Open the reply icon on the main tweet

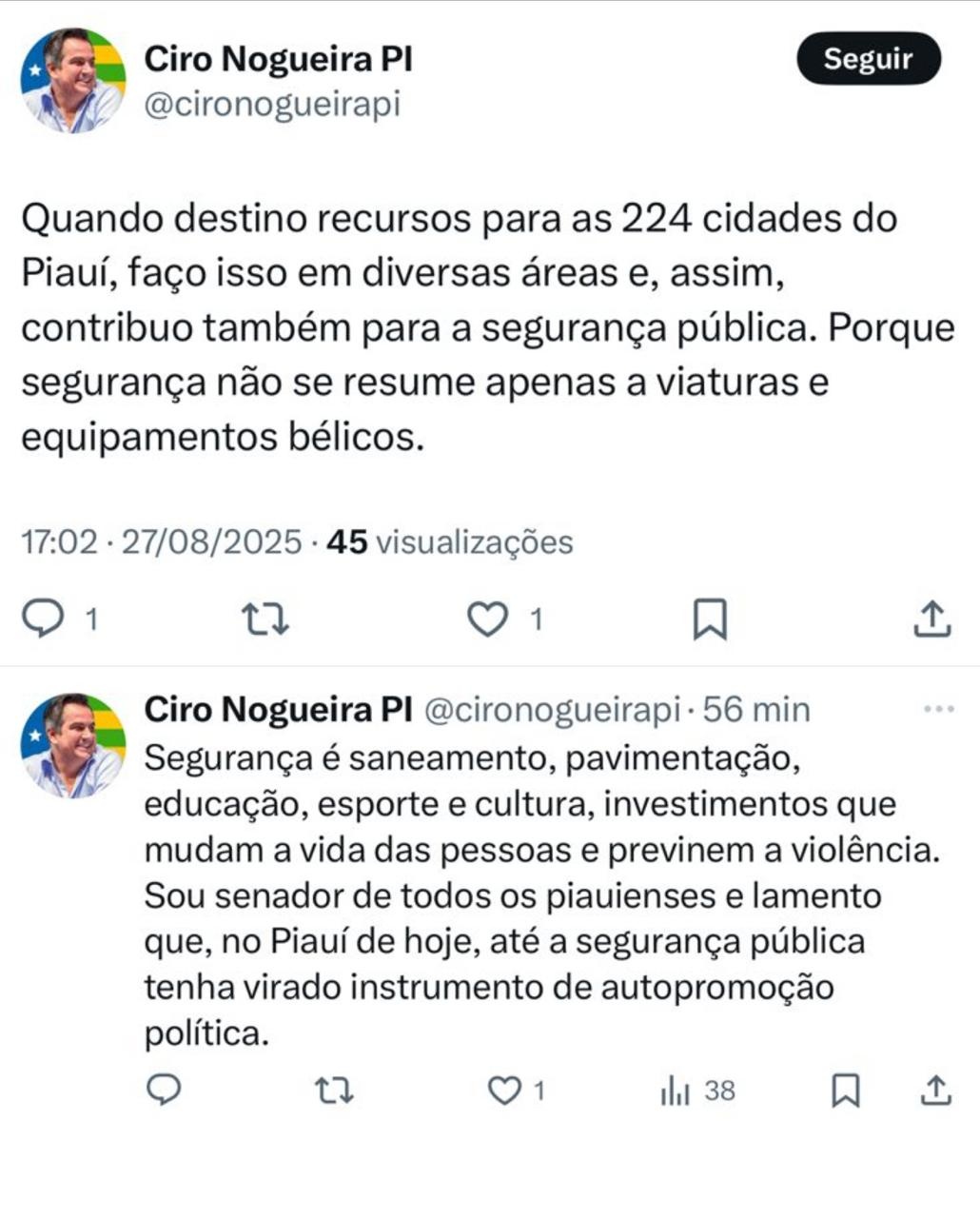(43, 619)
